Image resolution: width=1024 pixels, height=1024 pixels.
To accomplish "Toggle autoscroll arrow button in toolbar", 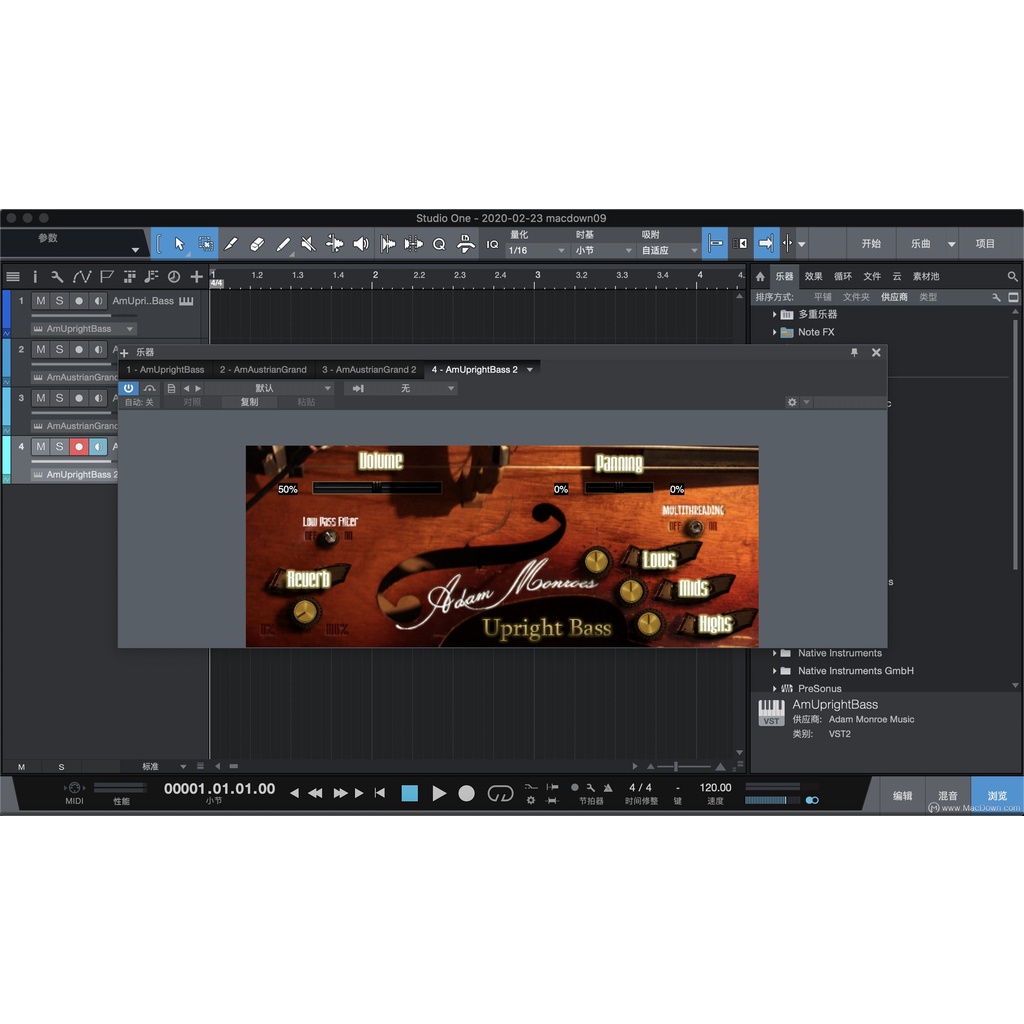I will tap(766, 244).
